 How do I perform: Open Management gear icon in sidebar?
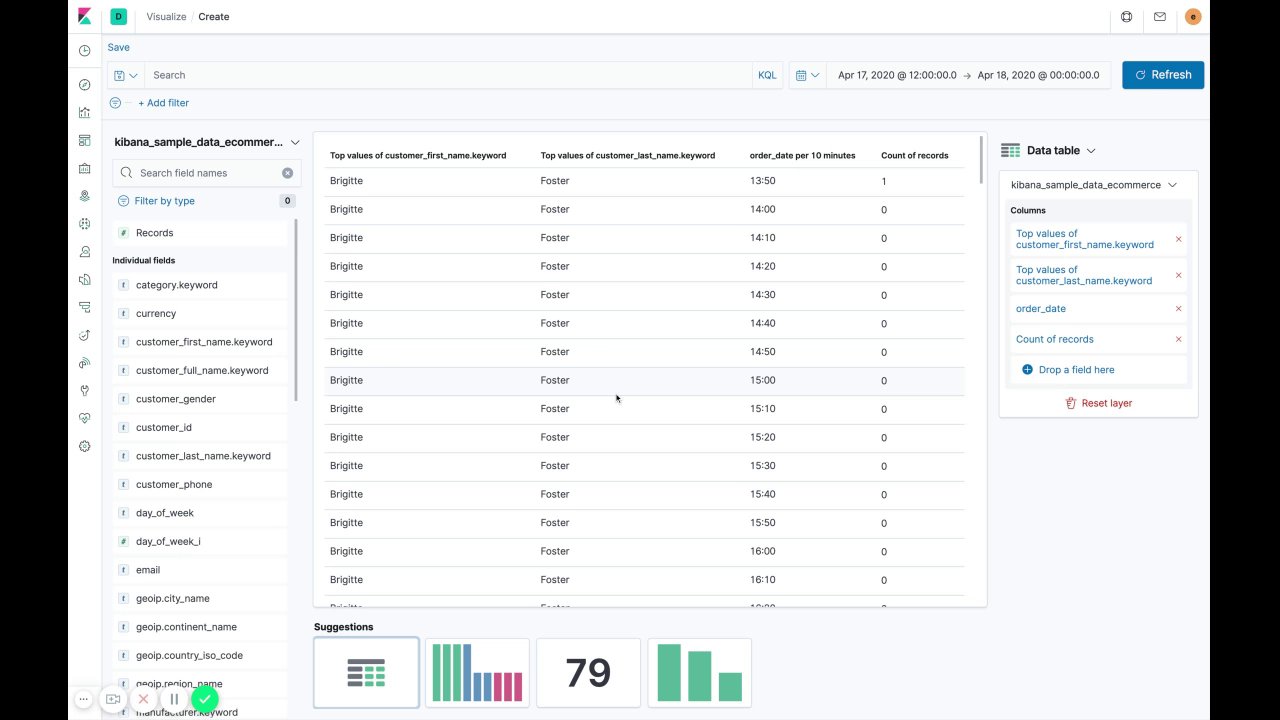click(85, 446)
